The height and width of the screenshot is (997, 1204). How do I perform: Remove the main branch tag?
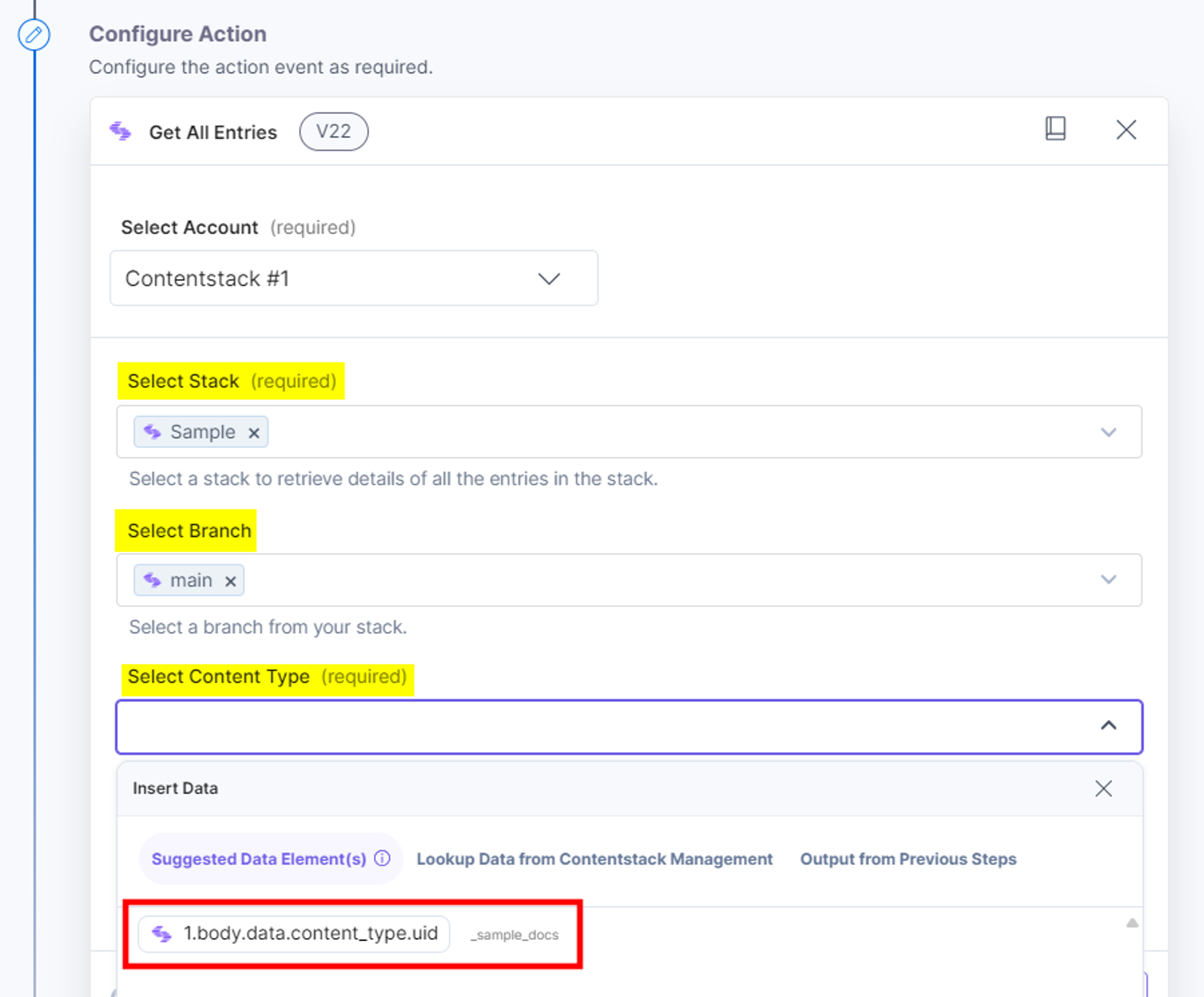(x=230, y=581)
